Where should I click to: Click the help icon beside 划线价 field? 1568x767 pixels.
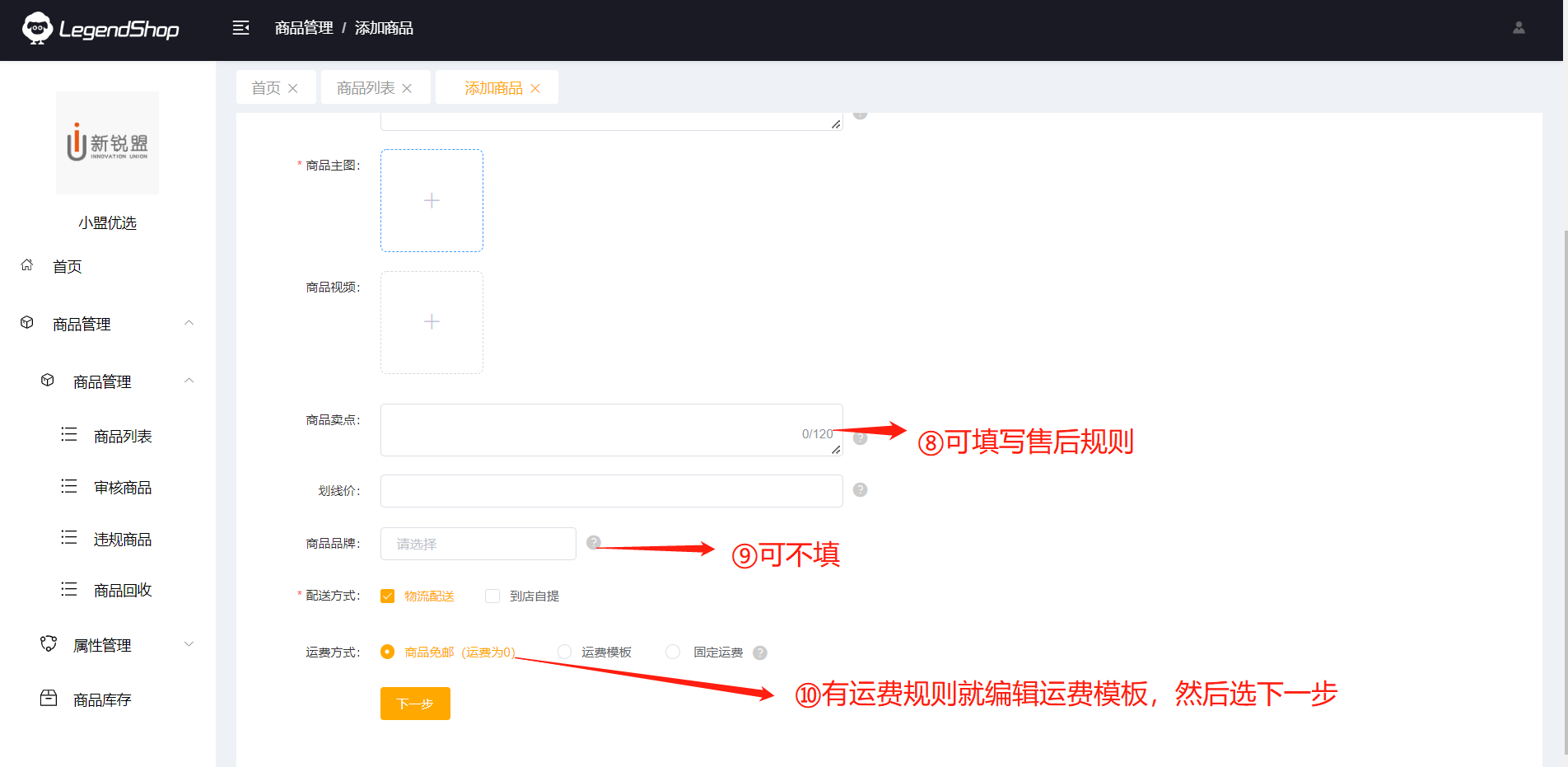pyautogui.click(x=860, y=490)
